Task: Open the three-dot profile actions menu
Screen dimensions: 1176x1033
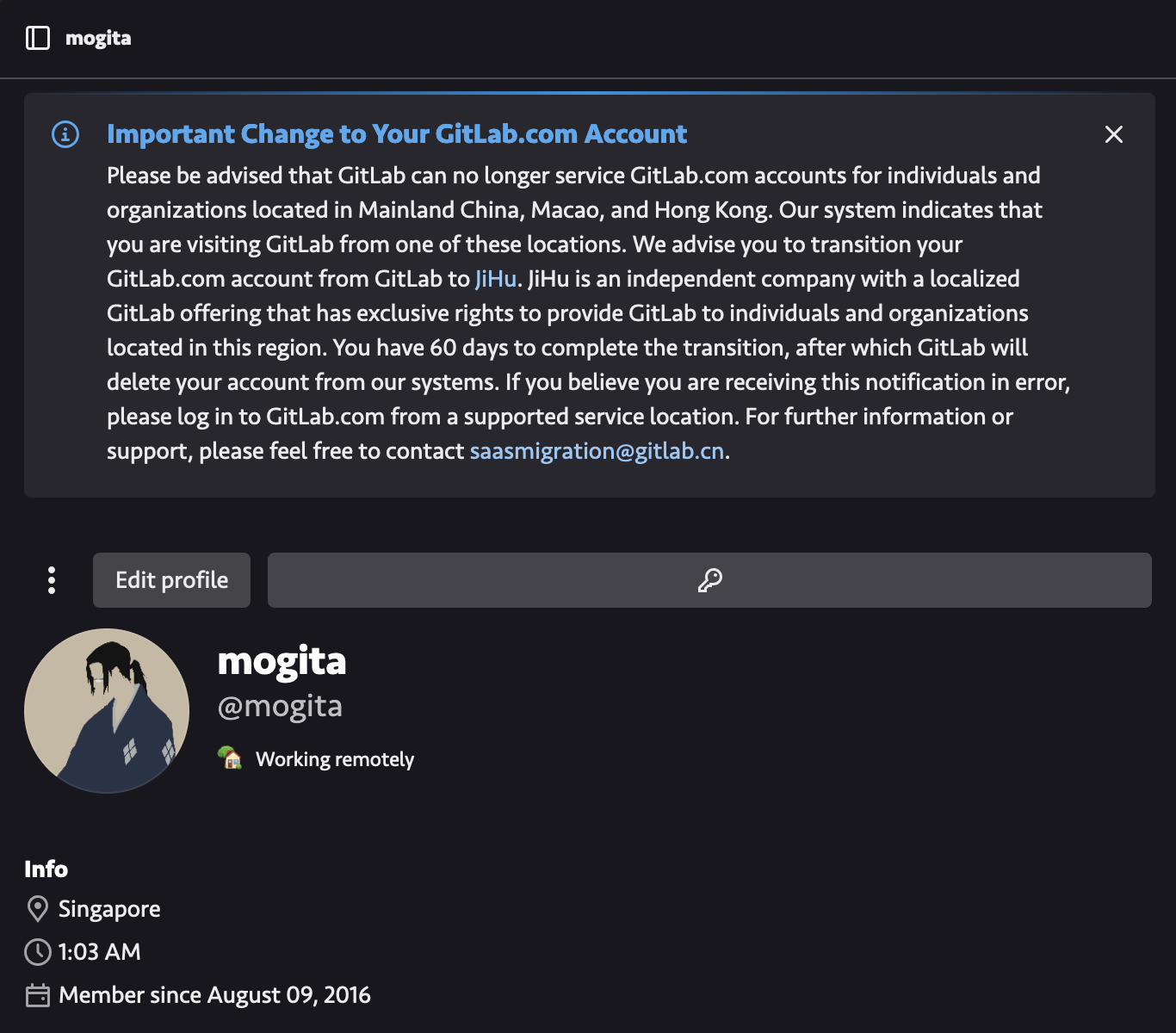Action: pyautogui.click(x=52, y=580)
